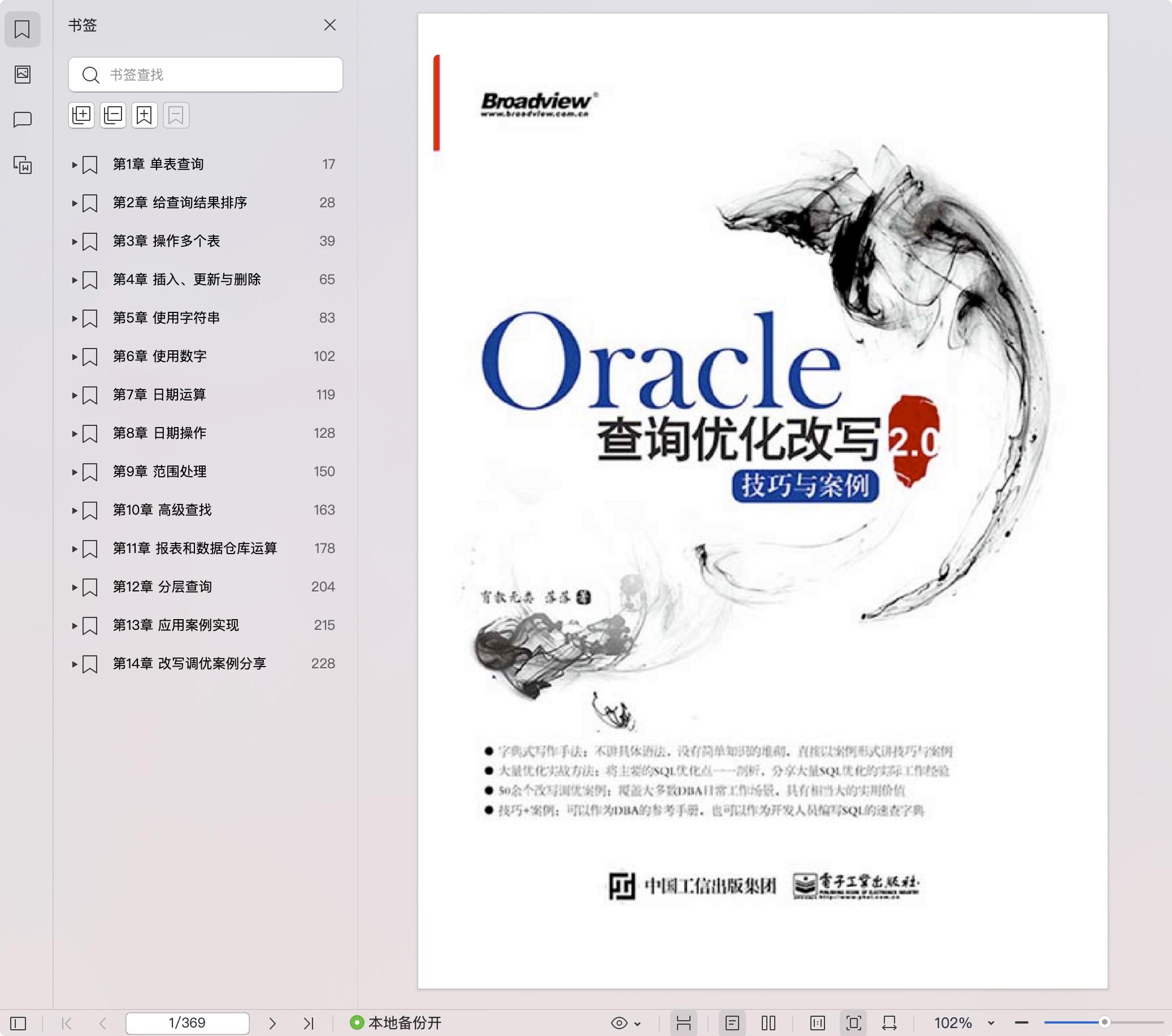The height and width of the screenshot is (1036, 1172).
Task: Toggle fit page view
Action: pos(854,1023)
